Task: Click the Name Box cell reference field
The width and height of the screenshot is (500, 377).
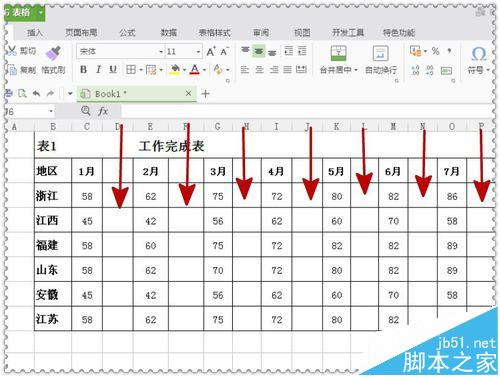Action: (x=30, y=111)
